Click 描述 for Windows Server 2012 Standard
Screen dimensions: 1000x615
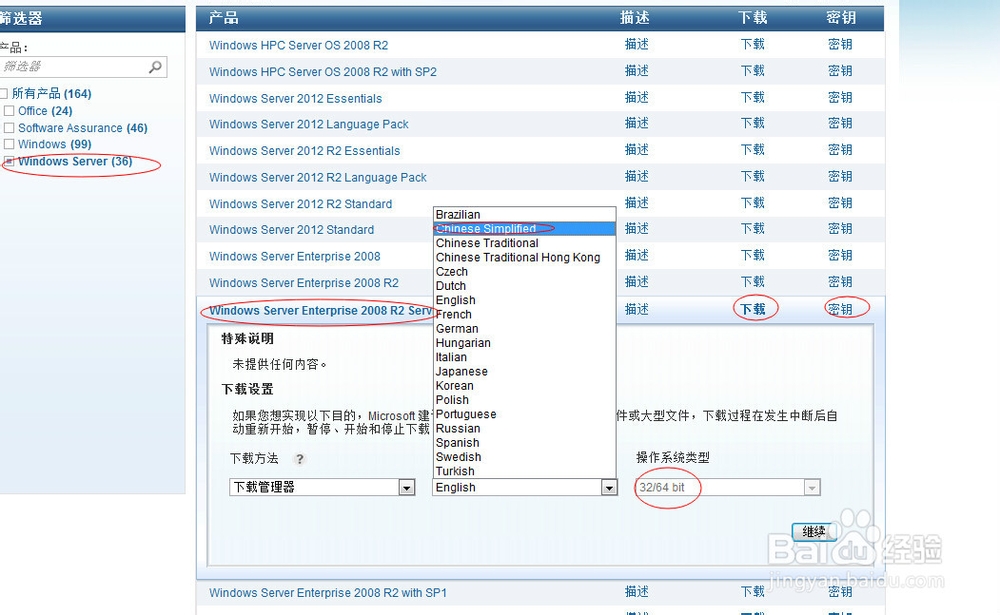(636, 229)
